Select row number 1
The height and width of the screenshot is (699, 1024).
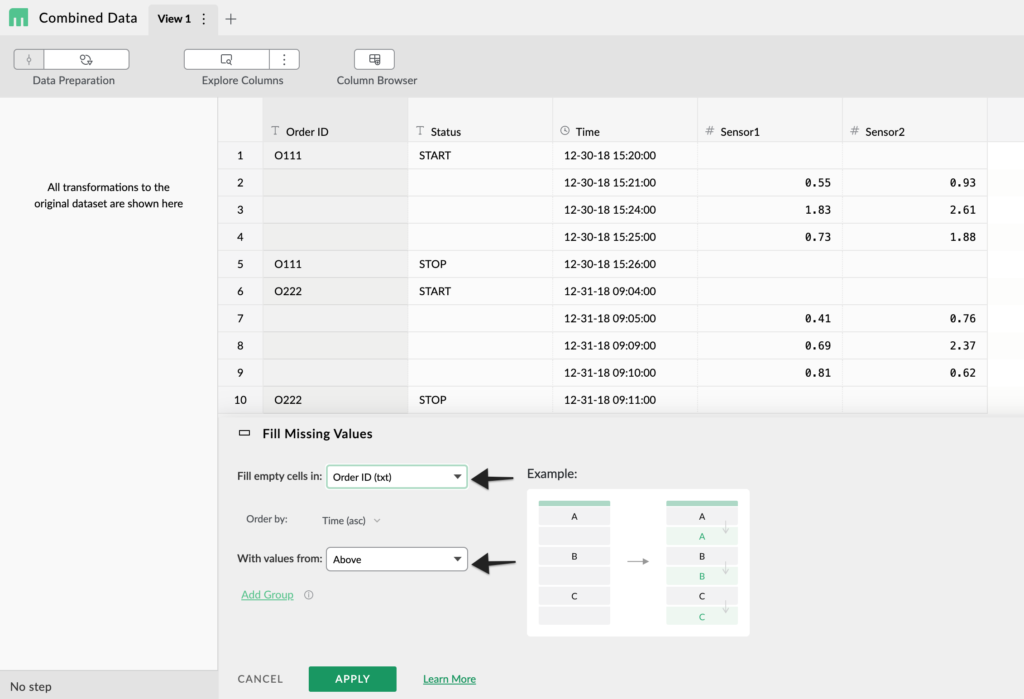pos(240,155)
